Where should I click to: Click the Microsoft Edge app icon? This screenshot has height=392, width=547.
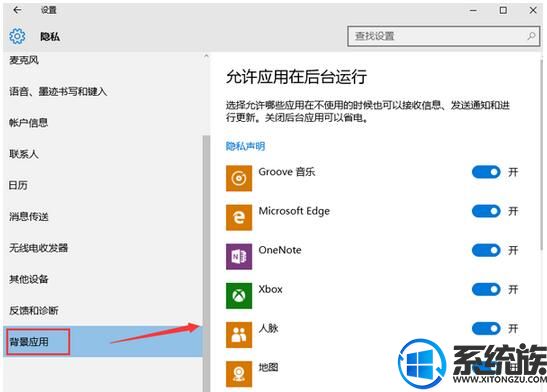click(239, 218)
